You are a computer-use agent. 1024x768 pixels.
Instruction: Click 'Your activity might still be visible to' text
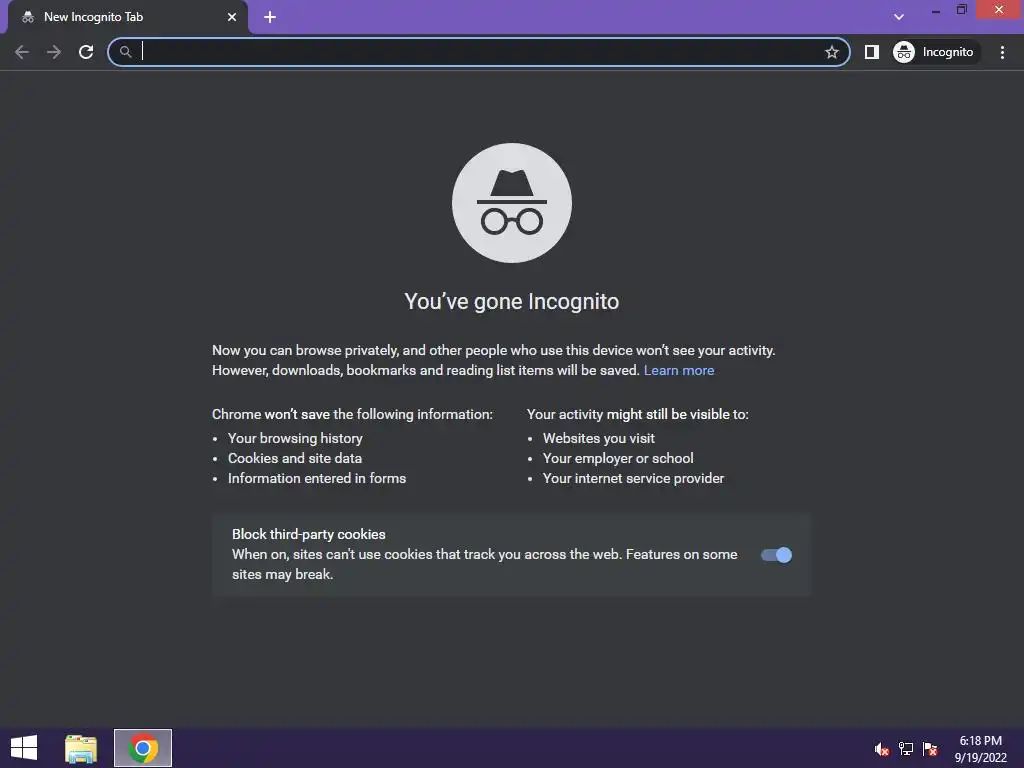tap(637, 414)
